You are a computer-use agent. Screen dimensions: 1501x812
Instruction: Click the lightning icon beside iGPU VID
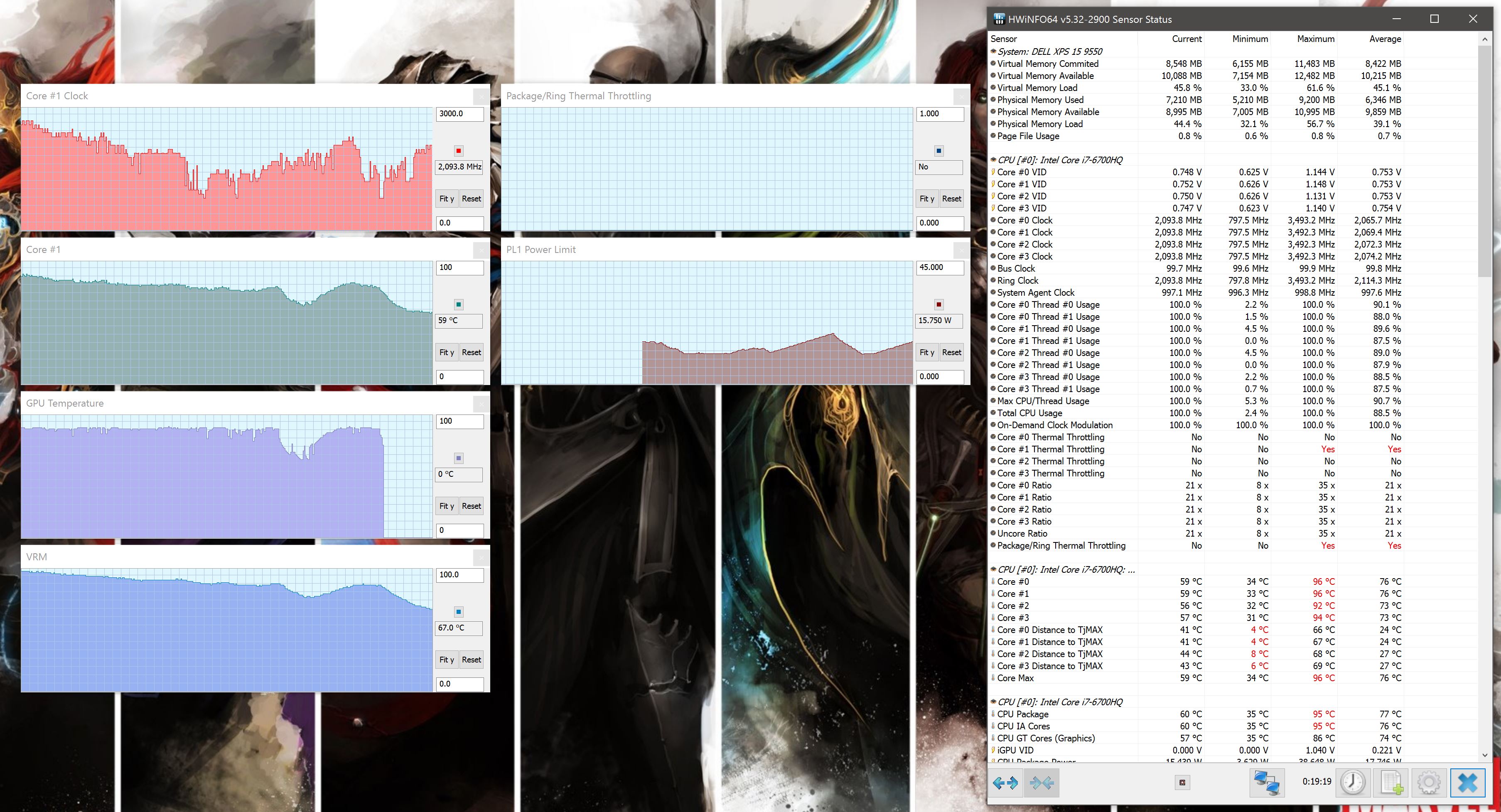[993, 750]
